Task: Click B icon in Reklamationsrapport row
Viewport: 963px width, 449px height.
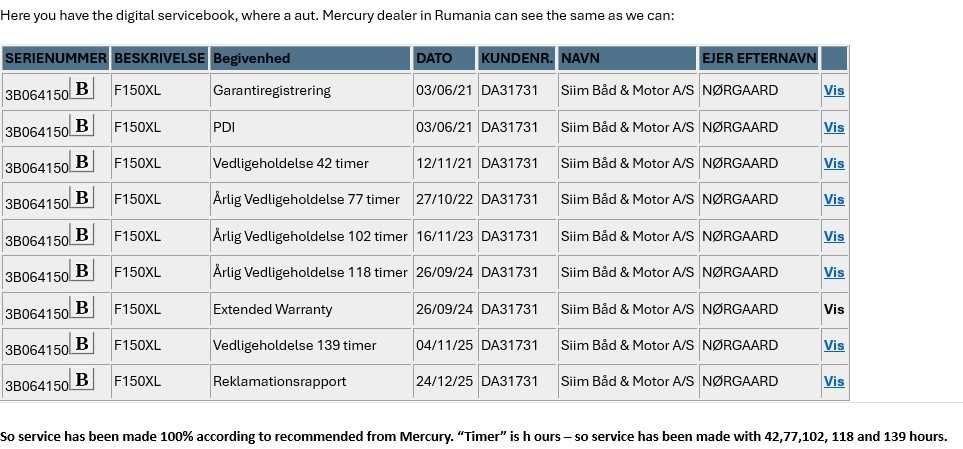Action: click(82, 380)
